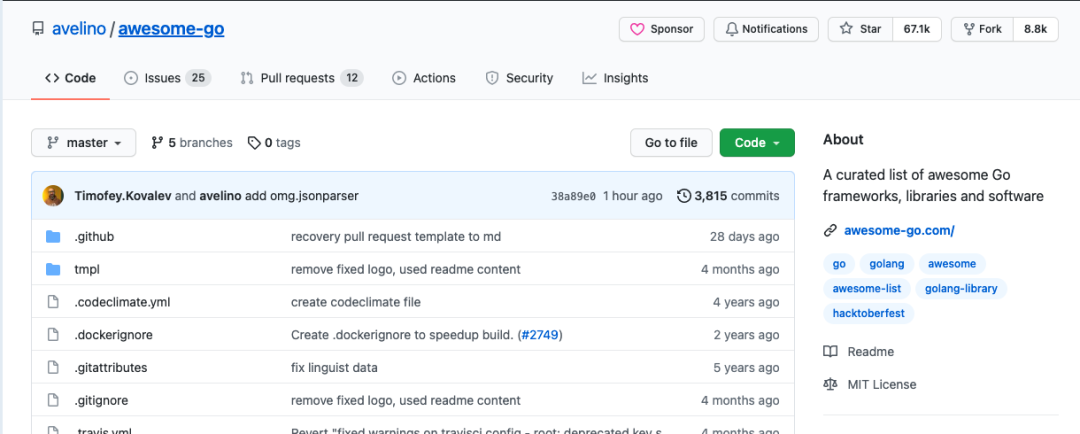Image resolution: width=1080 pixels, height=434 pixels.
Task: View the 3,815 commits history
Action: click(728, 196)
